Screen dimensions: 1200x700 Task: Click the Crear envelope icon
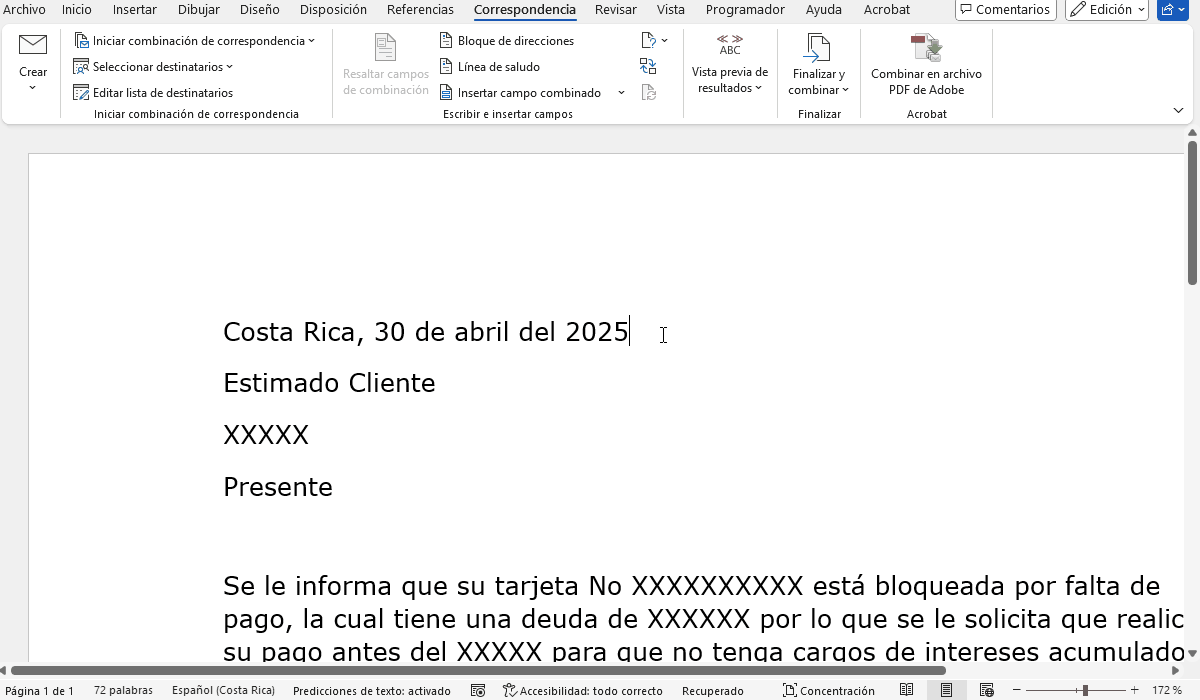tap(33, 45)
